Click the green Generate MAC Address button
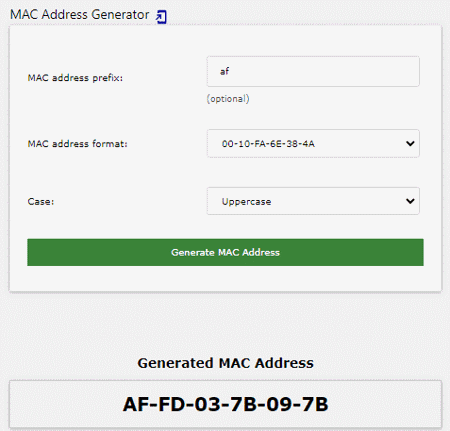450x431 pixels. 225,252
